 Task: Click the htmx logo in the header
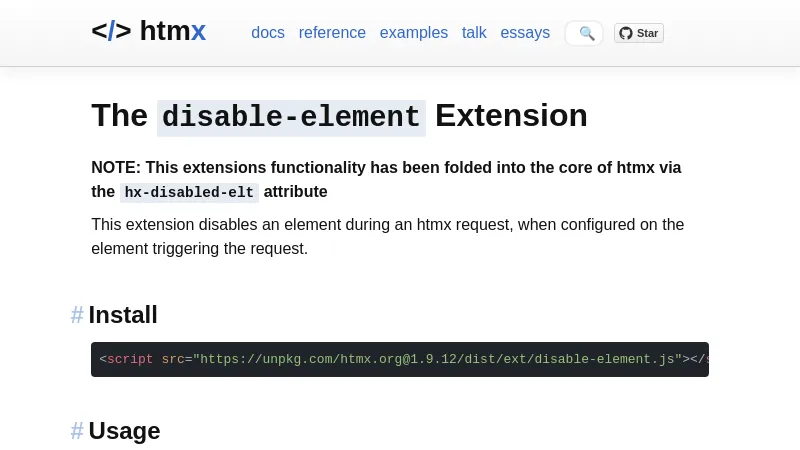(x=148, y=31)
